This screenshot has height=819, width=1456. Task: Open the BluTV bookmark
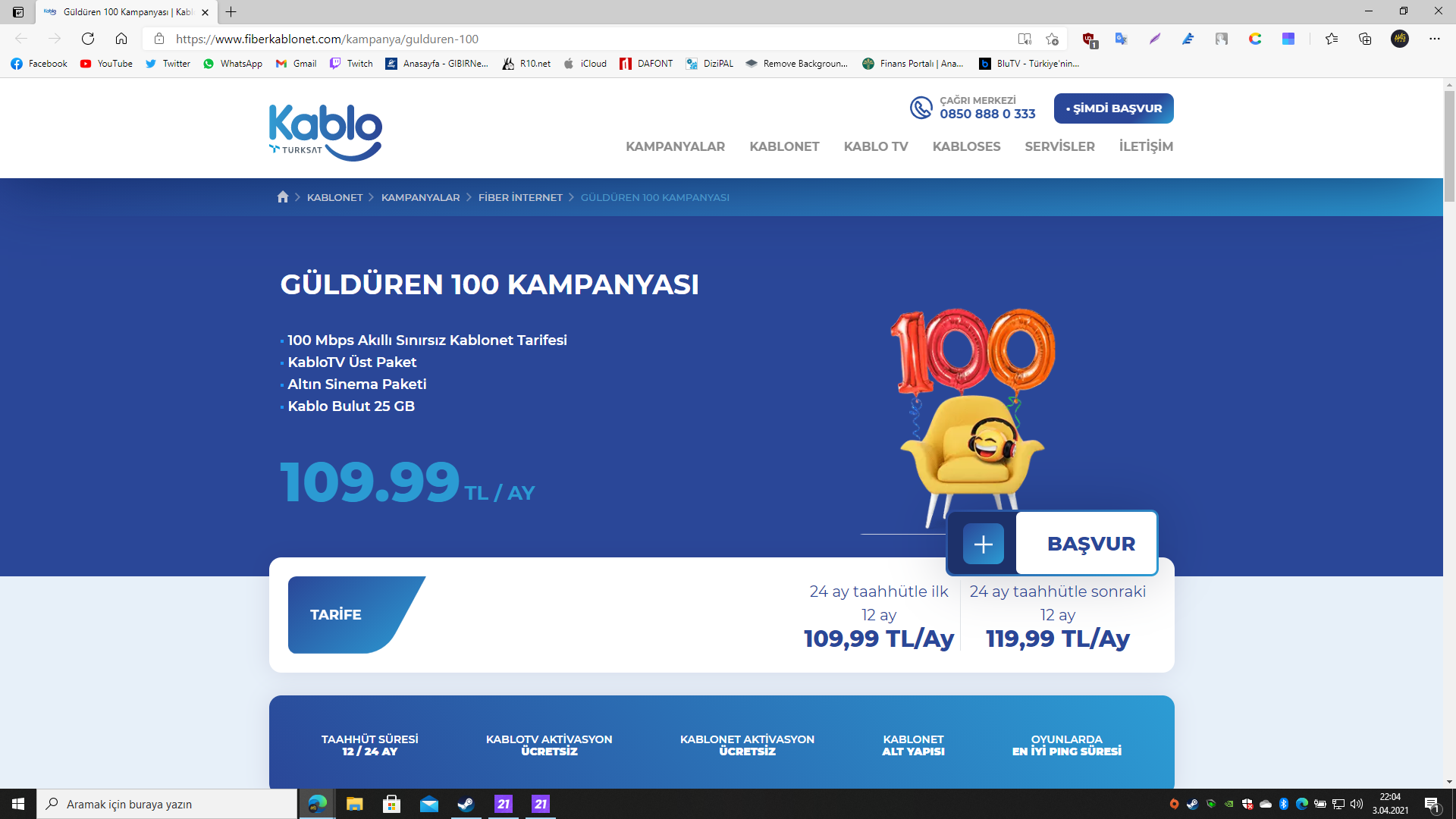1029,64
